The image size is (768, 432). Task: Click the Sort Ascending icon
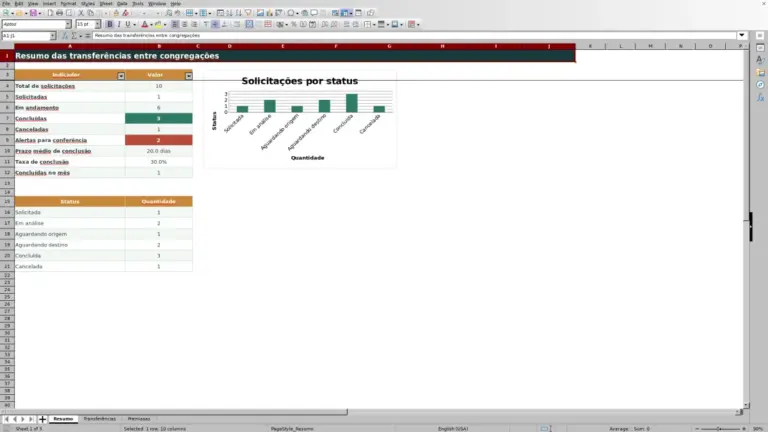pos(229,13)
